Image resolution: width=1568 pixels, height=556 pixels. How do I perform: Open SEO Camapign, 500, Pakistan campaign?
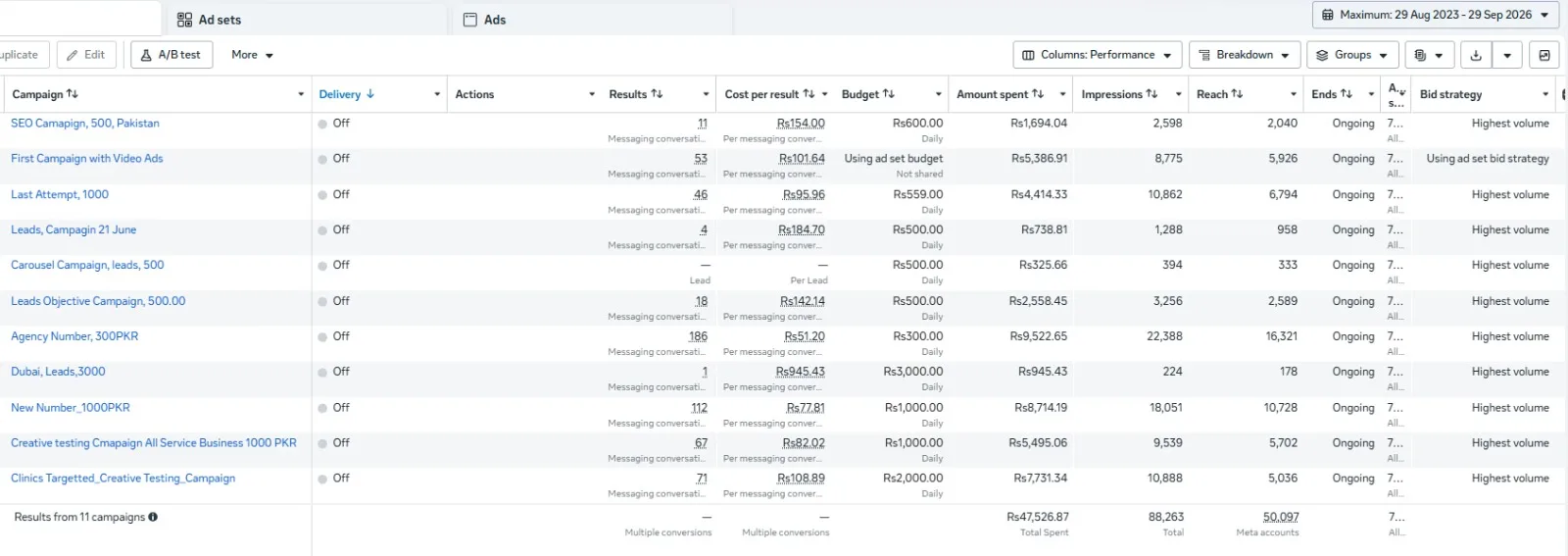pos(85,124)
